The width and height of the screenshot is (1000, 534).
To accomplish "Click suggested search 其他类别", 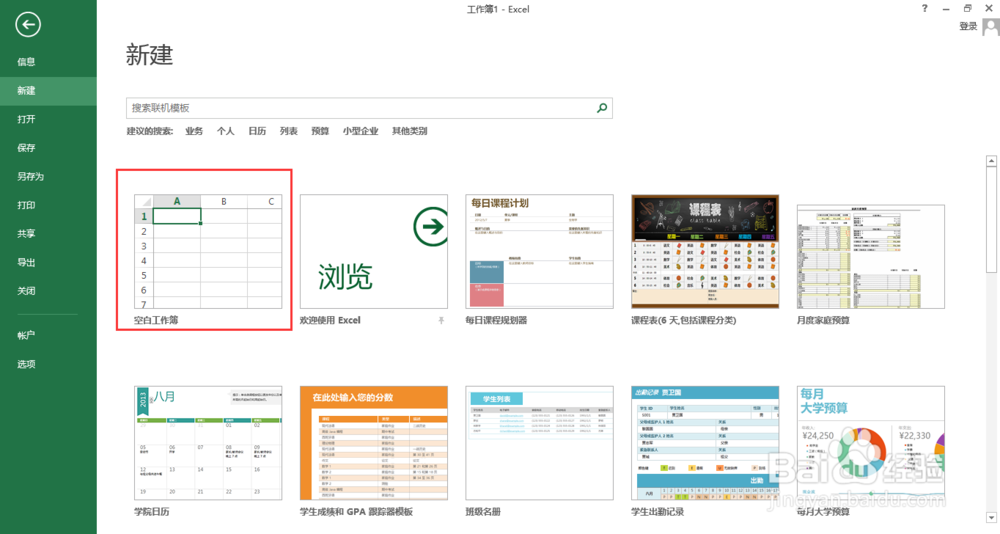I will tap(409, 131).
